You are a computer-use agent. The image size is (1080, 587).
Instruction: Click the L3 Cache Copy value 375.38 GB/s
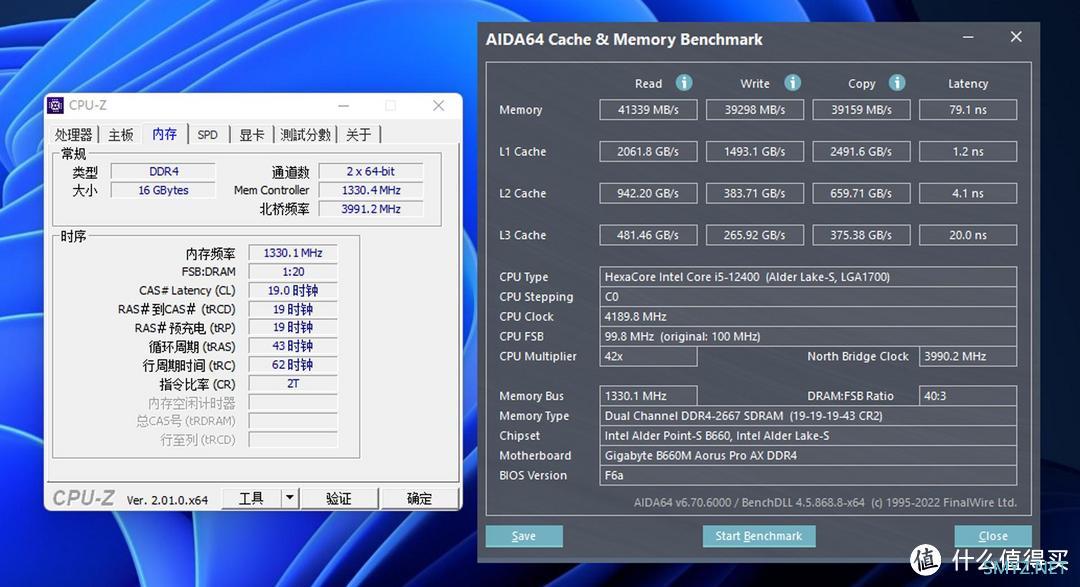pos(861,235)
